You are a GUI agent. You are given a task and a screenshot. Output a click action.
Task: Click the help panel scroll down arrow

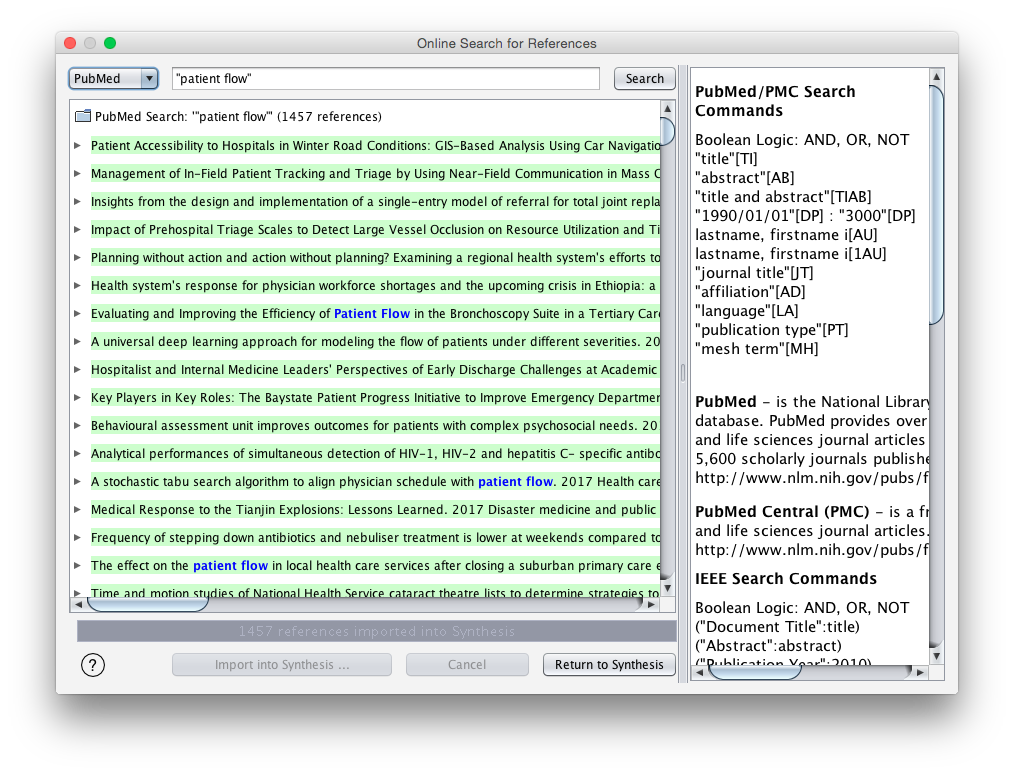tap(936, 656)
